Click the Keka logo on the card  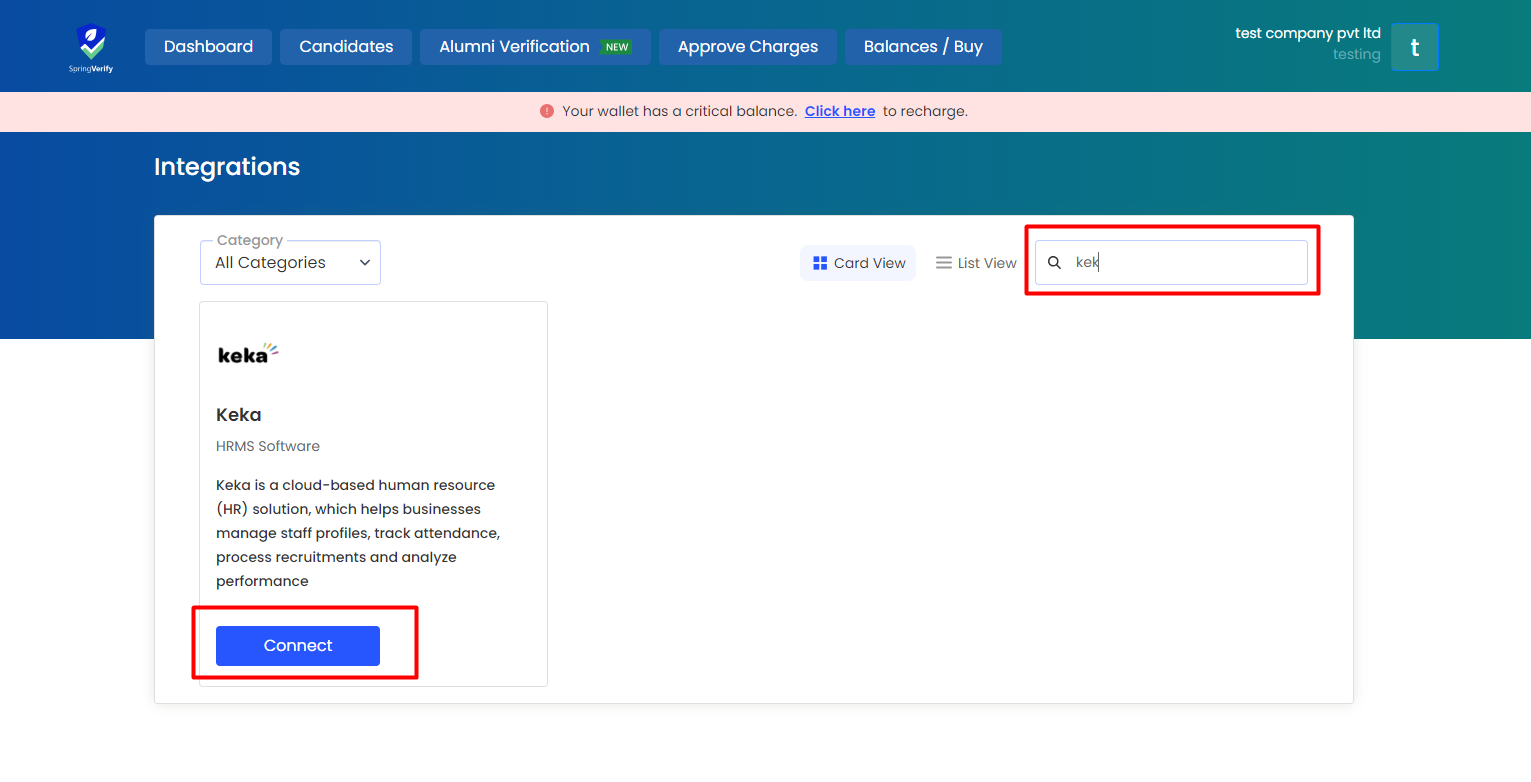[x=248, y=354]
